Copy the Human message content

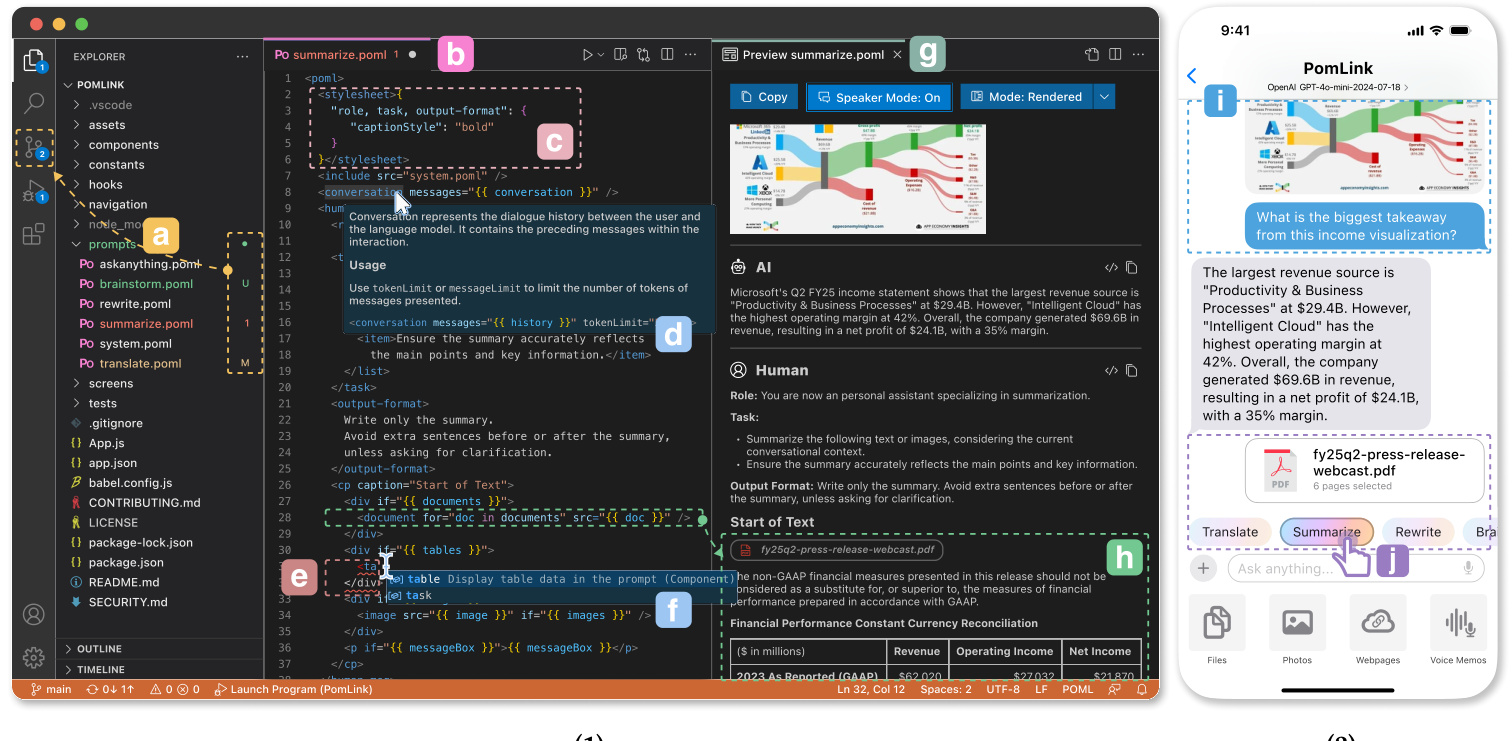pyautogui.click(x=1132, y=370)
